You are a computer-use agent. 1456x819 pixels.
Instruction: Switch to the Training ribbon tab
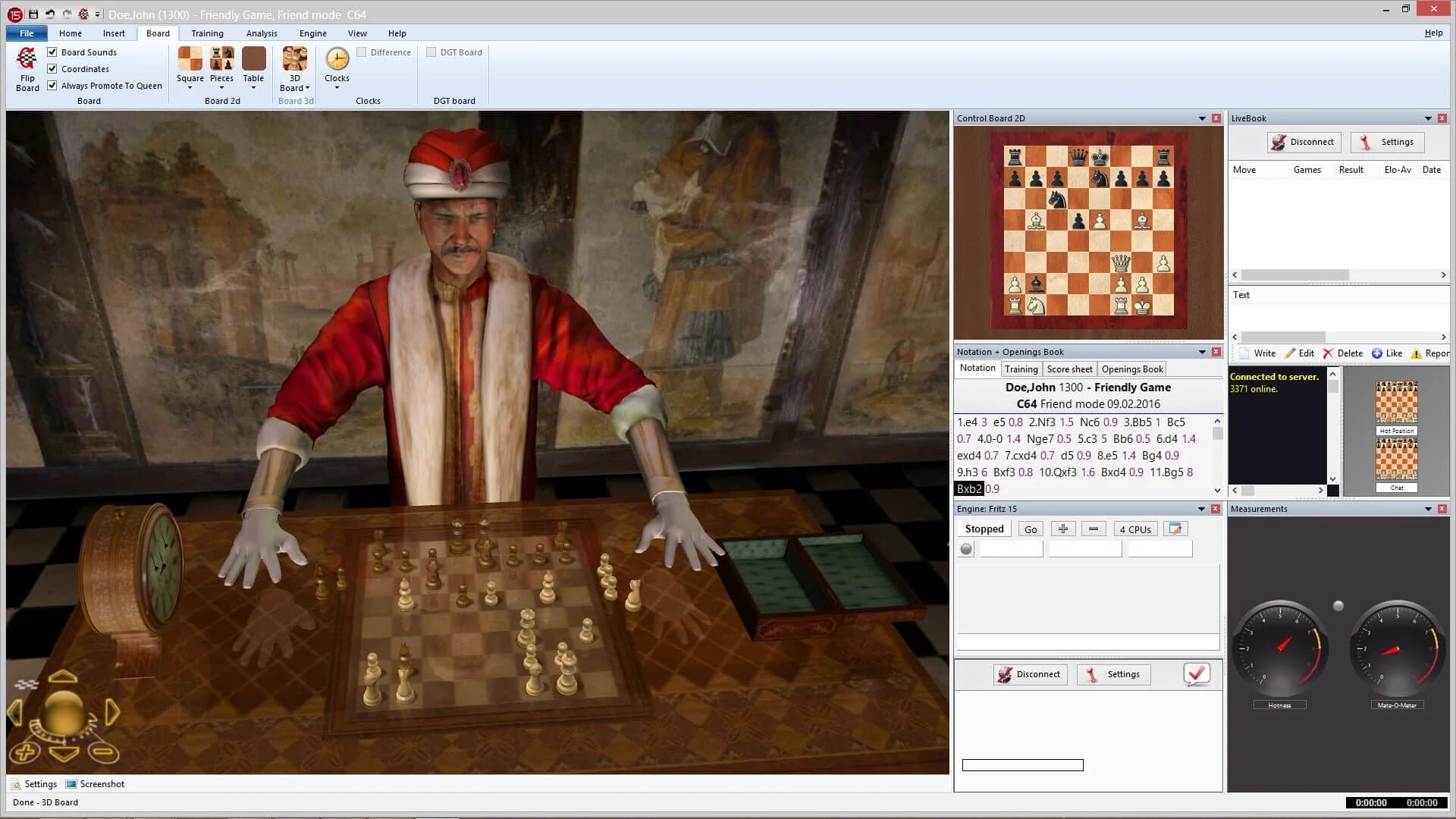[207, 33]
